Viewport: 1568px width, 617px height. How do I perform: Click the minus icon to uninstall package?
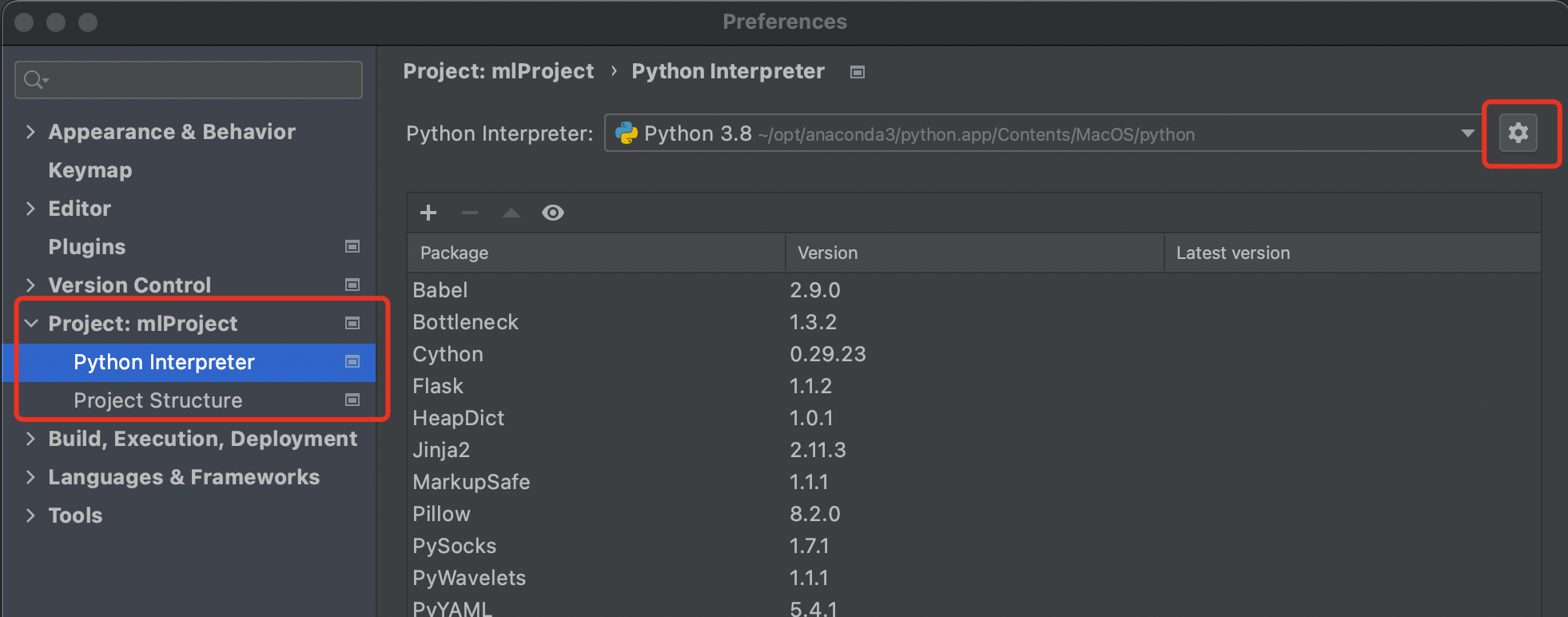click(x=470, y=213)
